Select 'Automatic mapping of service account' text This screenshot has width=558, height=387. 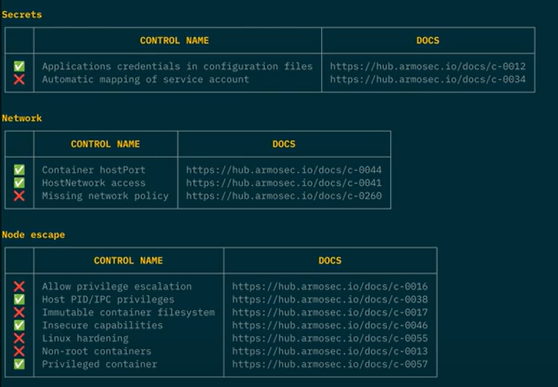click(146, 79)
